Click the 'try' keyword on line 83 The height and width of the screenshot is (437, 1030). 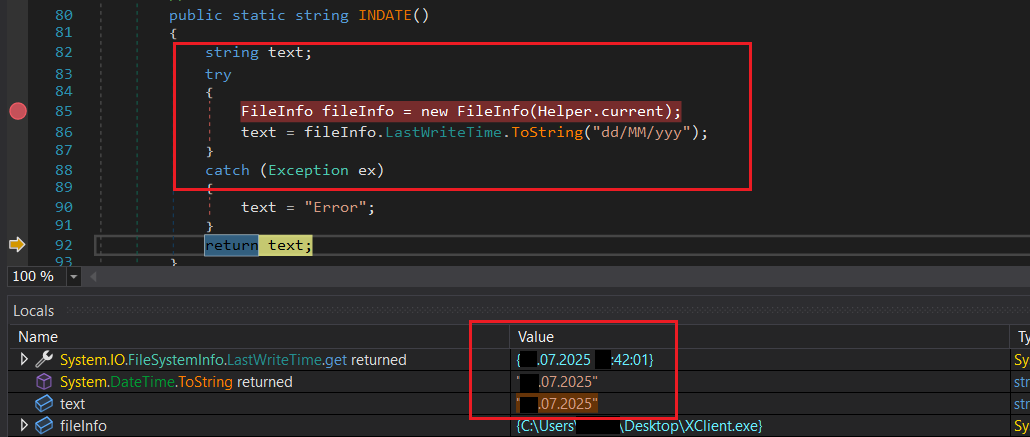pos(218,74)
